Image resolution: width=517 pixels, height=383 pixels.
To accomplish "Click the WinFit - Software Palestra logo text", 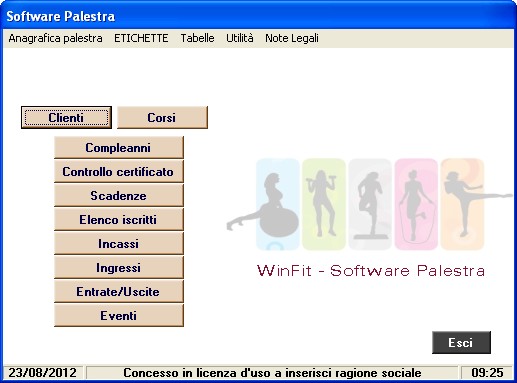I will tap(371, 271).
